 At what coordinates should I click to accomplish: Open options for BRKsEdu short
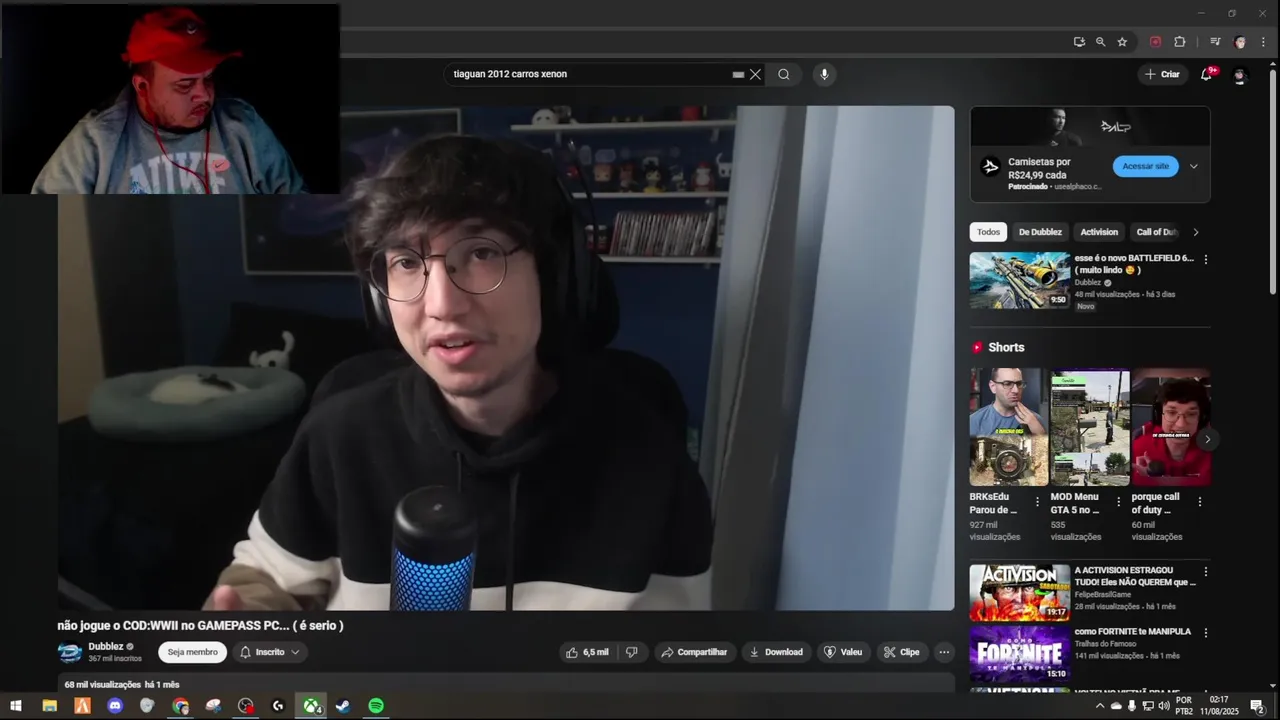pyautogui.click(x=1037, y=502)
